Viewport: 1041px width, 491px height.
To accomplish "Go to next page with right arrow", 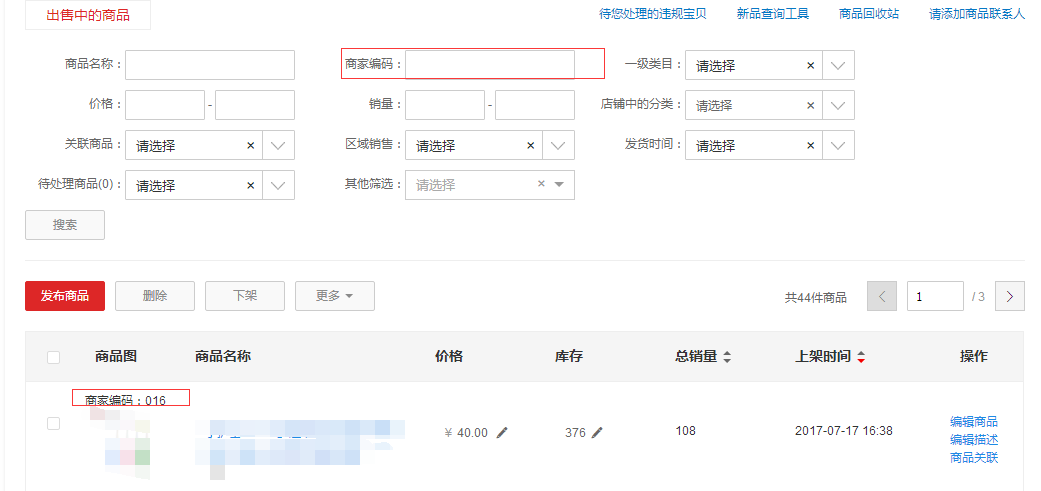I will (1010, 296).
